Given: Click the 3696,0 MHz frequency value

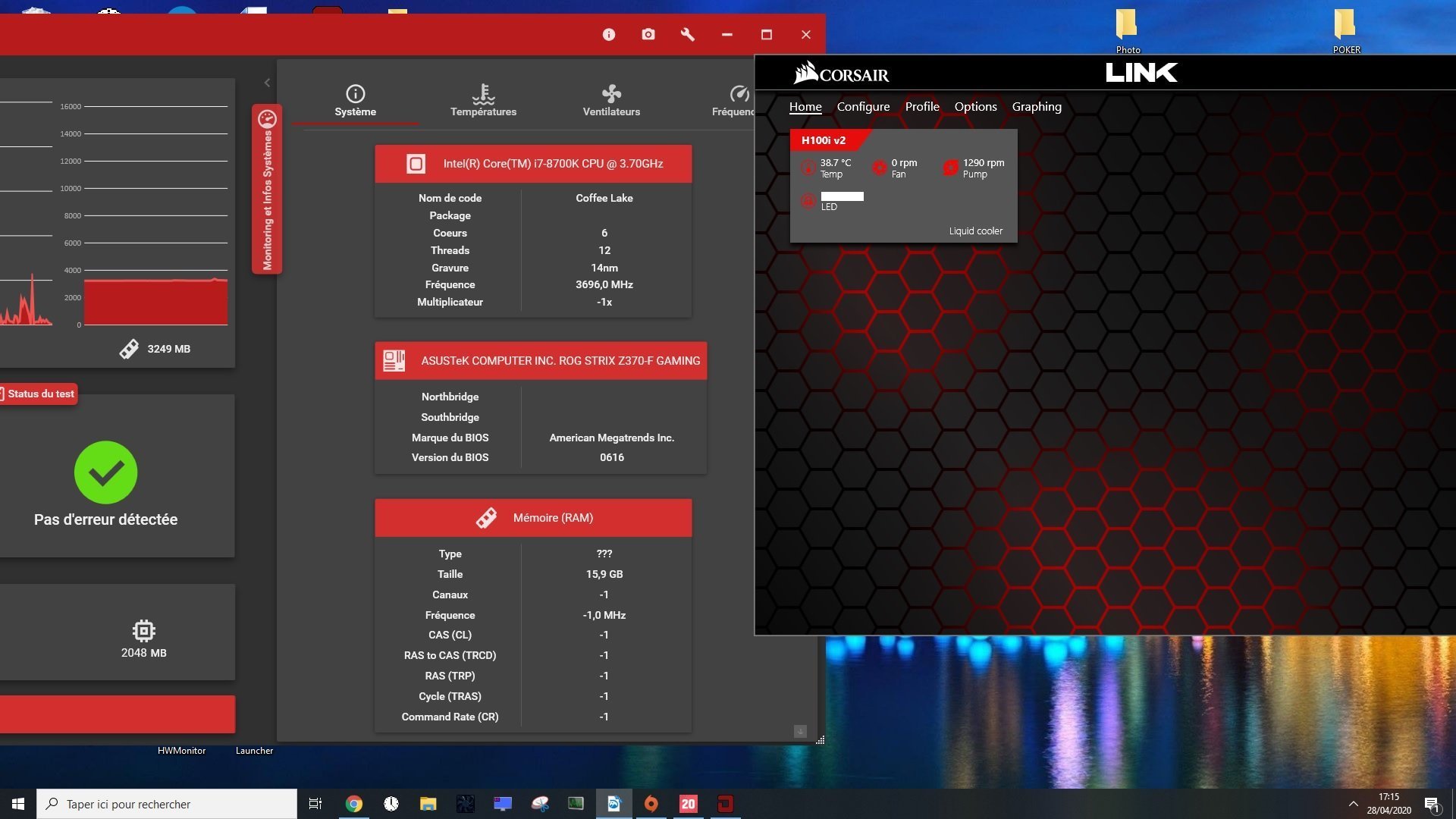Looking at the screenshot, I should click(604, 285).
